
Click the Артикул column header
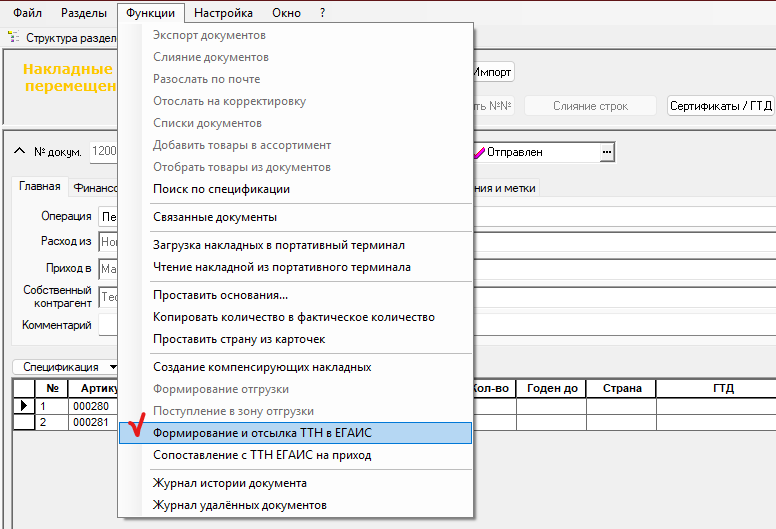pyautogui.click(x=94, y=388)
